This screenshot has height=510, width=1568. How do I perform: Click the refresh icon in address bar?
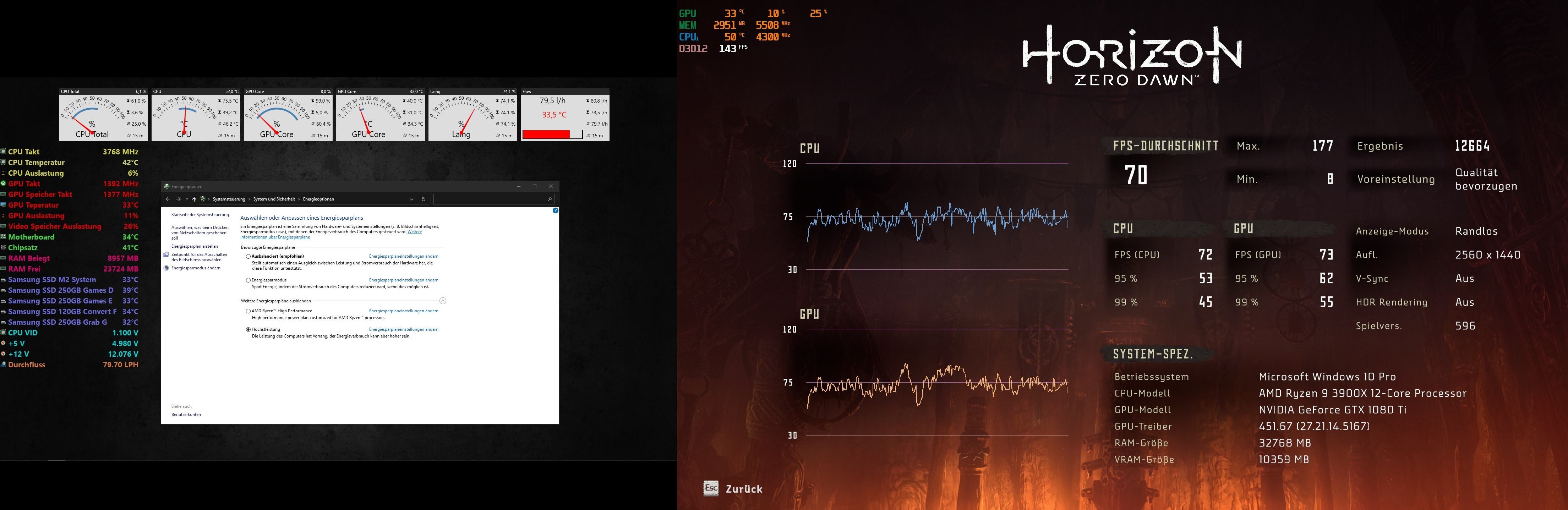pos(424,199)
